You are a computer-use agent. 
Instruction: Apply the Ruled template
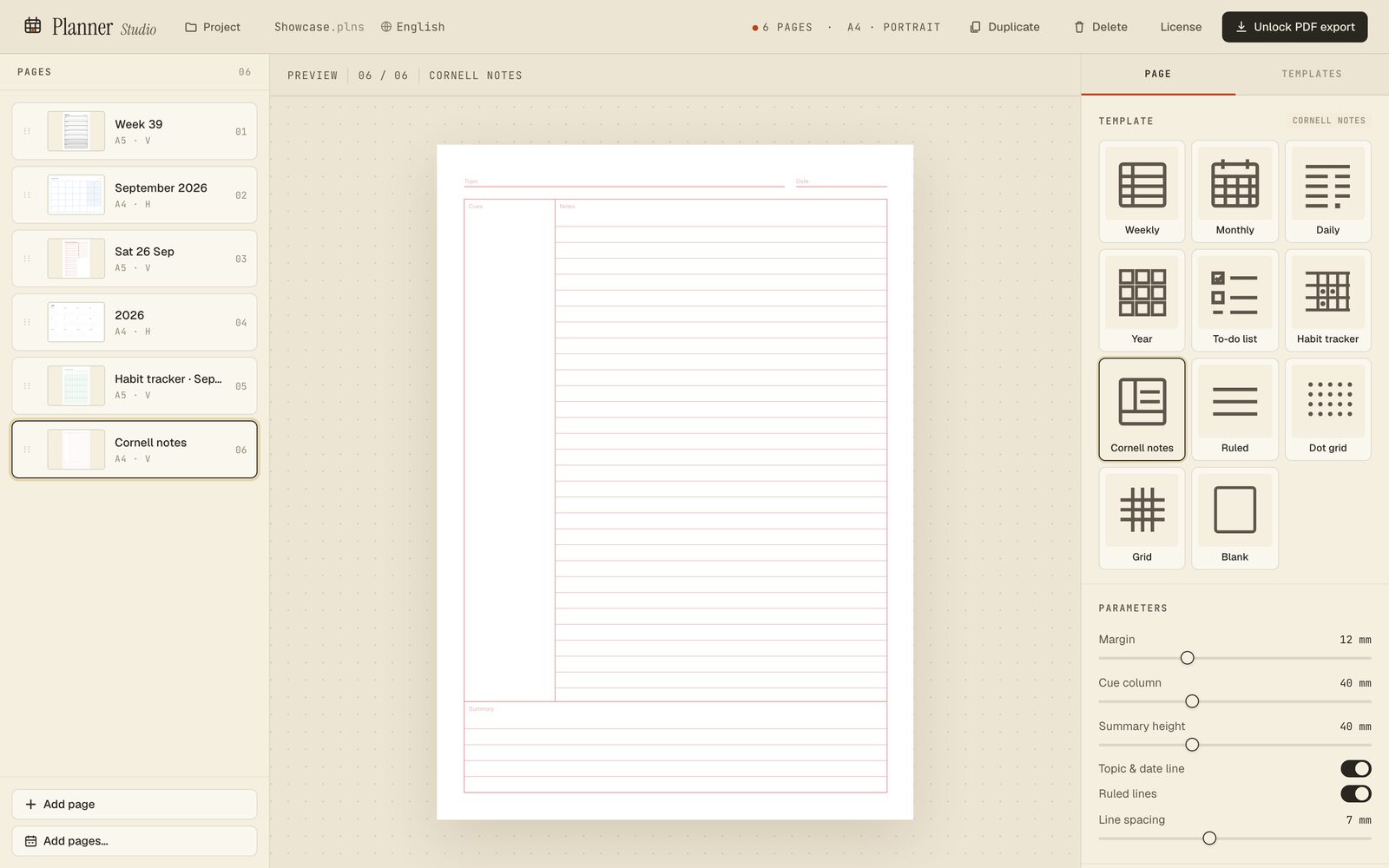[x=1234, y=410]
